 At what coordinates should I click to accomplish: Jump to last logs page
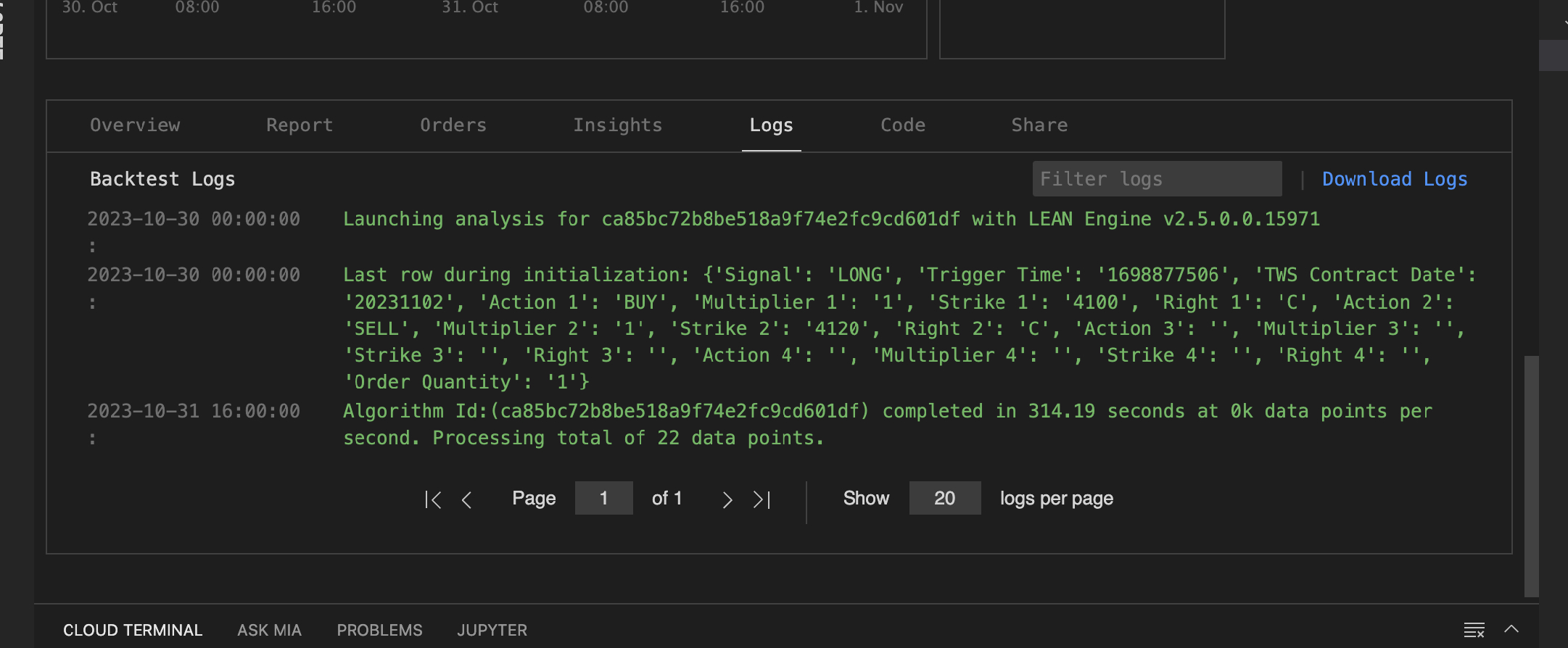pyautogui.click(x=762, y=499)
